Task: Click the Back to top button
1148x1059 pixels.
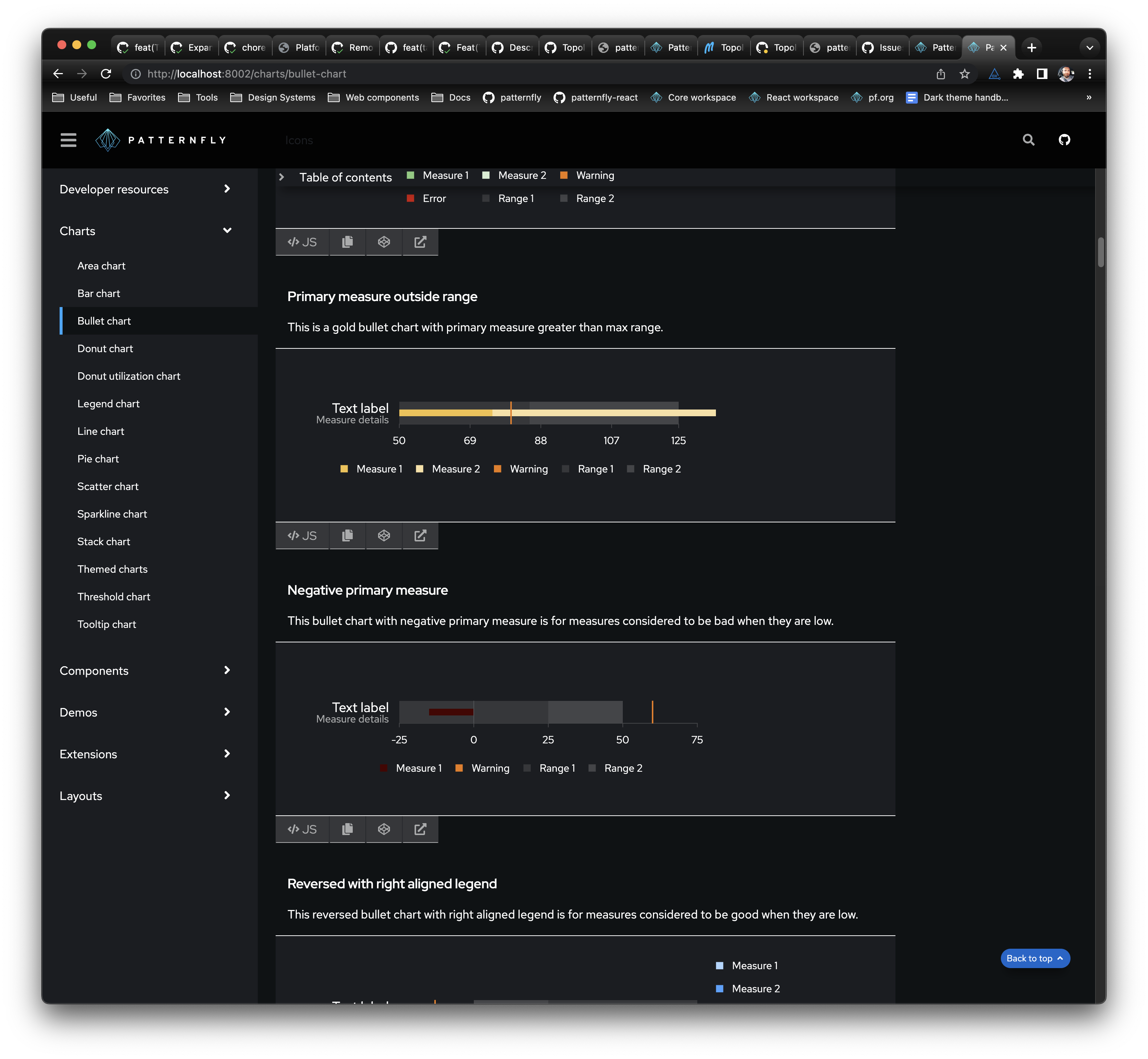Action: tap(1034, 958)
